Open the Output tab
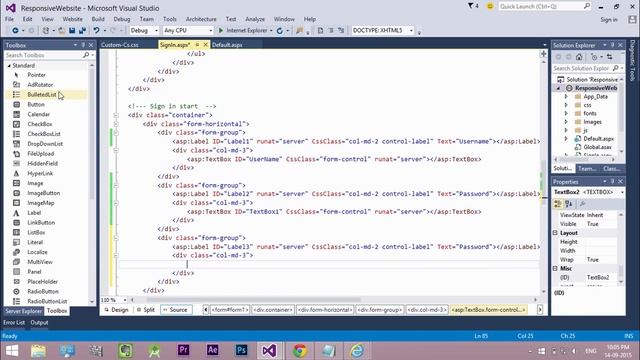The width and height of the screenshot is (640, 360). click(x=39, y=322)
